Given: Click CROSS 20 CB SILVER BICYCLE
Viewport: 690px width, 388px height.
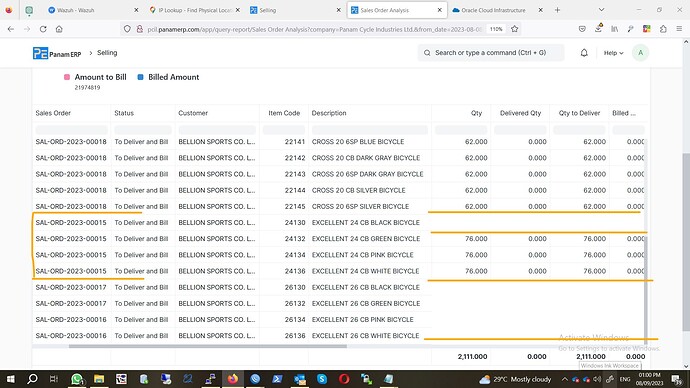Looking at the screenshot, I should tap(358, 190).
